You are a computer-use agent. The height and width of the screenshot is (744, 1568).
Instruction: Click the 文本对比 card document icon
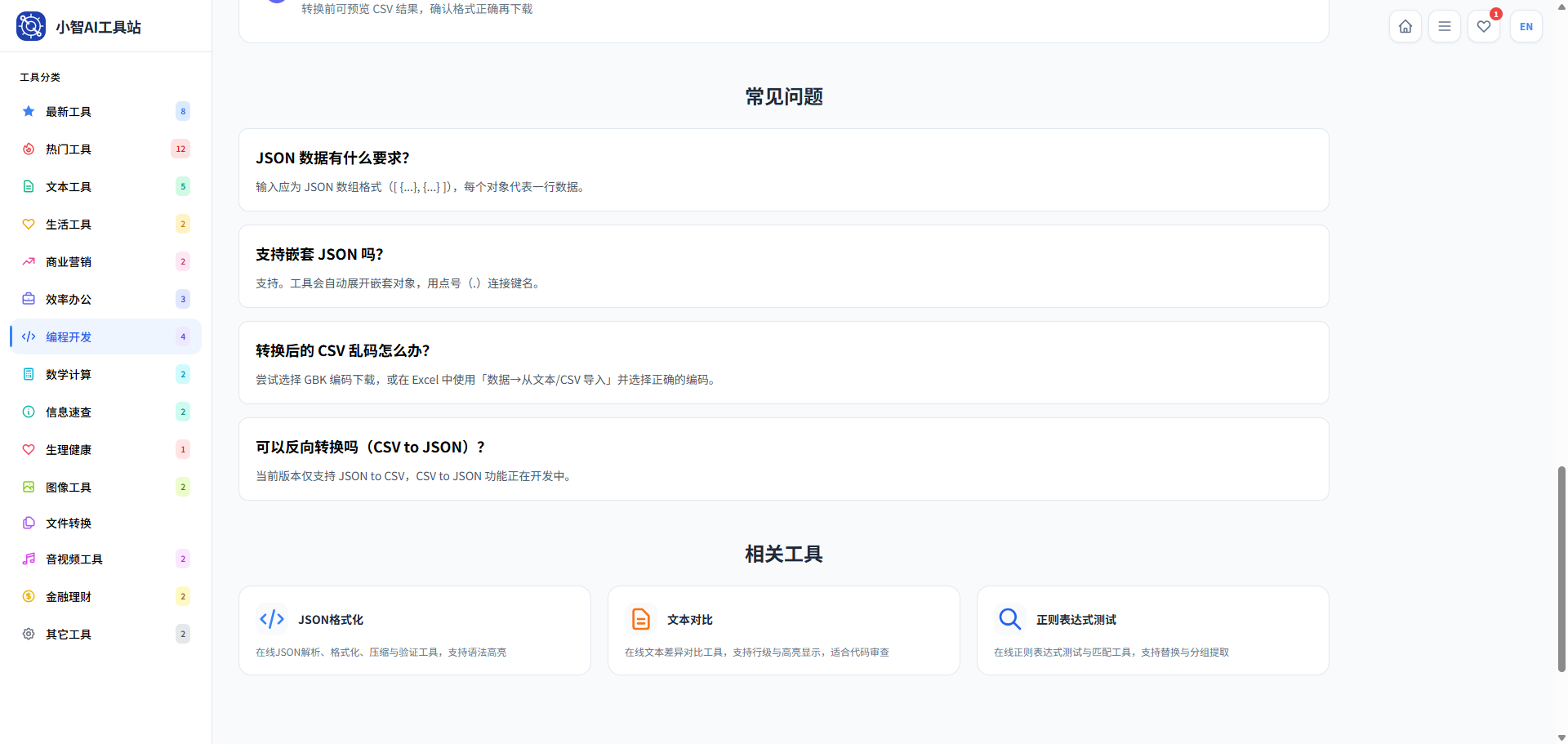[x=641, y=619]
